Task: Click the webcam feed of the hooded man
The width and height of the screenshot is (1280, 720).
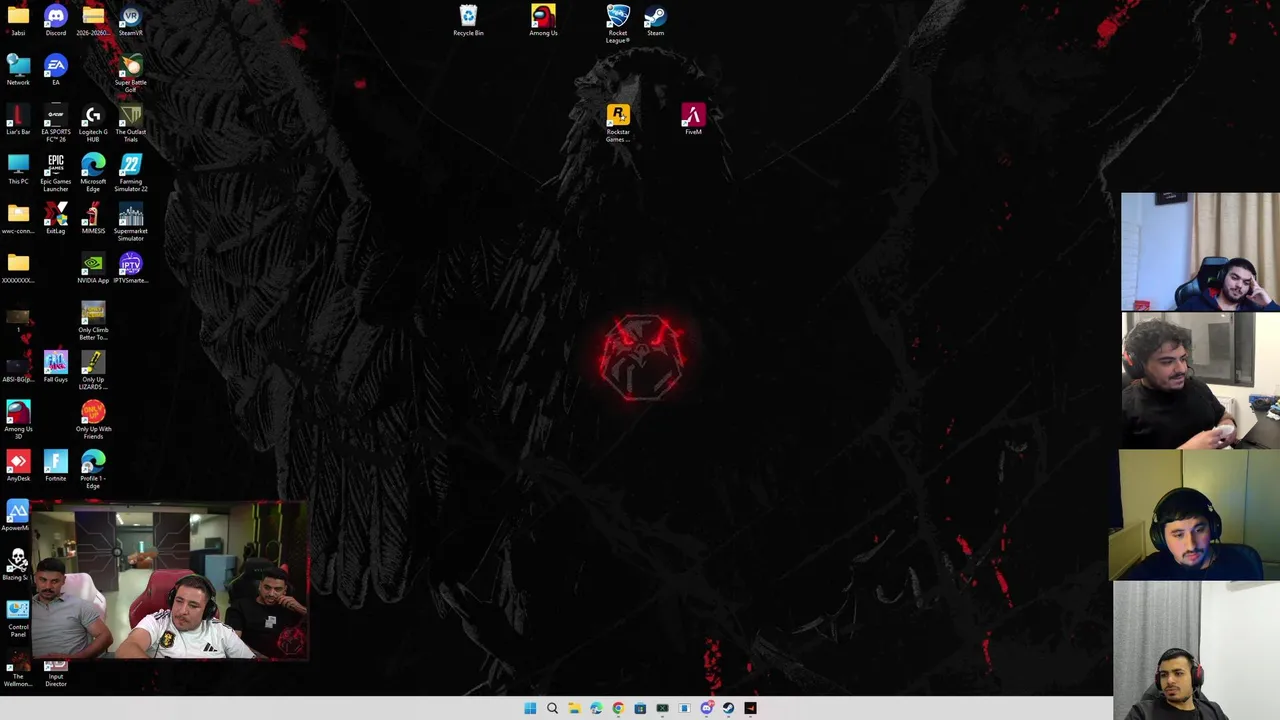Action: (x=1195, y=515)
